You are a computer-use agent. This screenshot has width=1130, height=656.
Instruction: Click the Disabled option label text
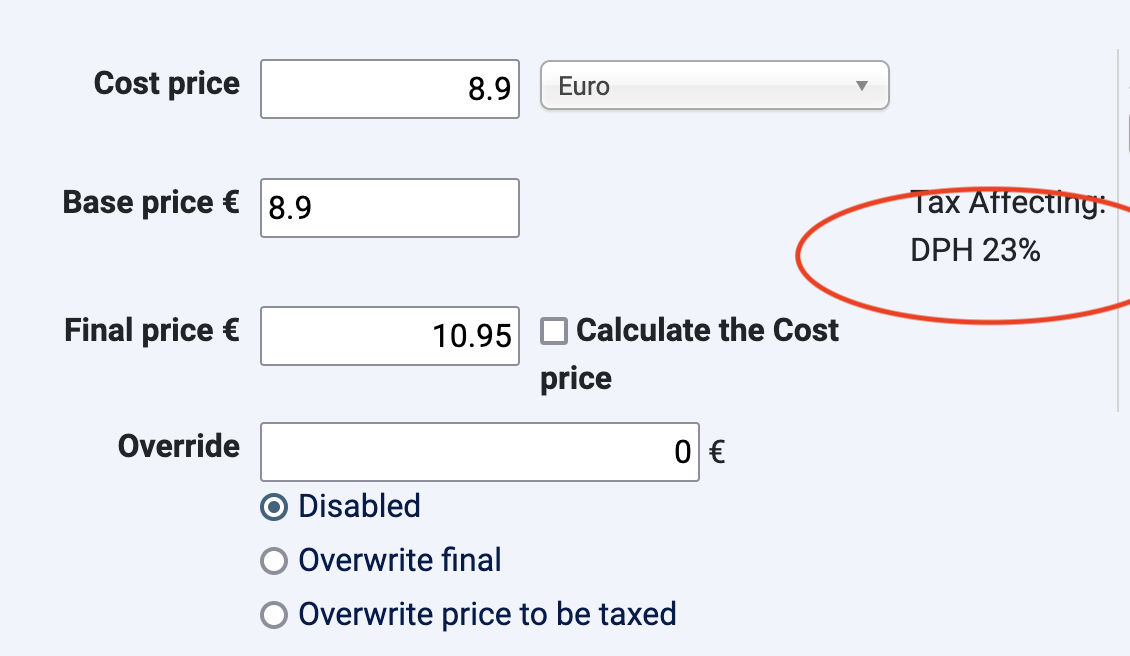coord(359,506)
